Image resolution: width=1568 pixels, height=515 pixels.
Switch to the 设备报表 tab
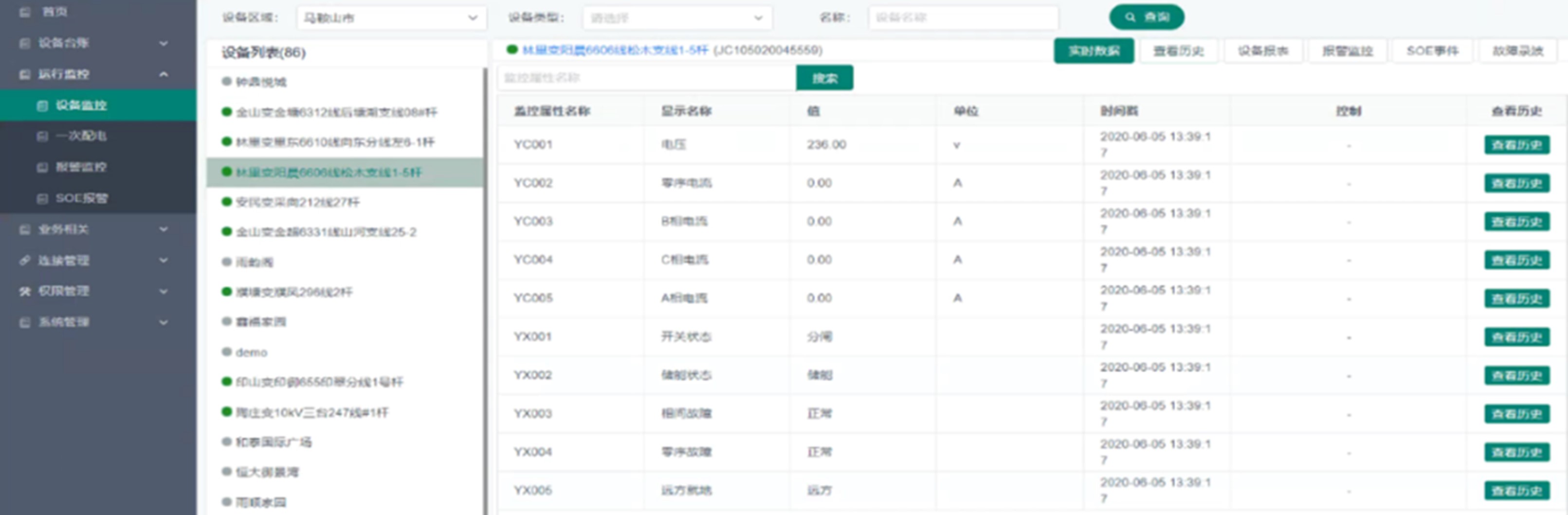(1263, 51)
